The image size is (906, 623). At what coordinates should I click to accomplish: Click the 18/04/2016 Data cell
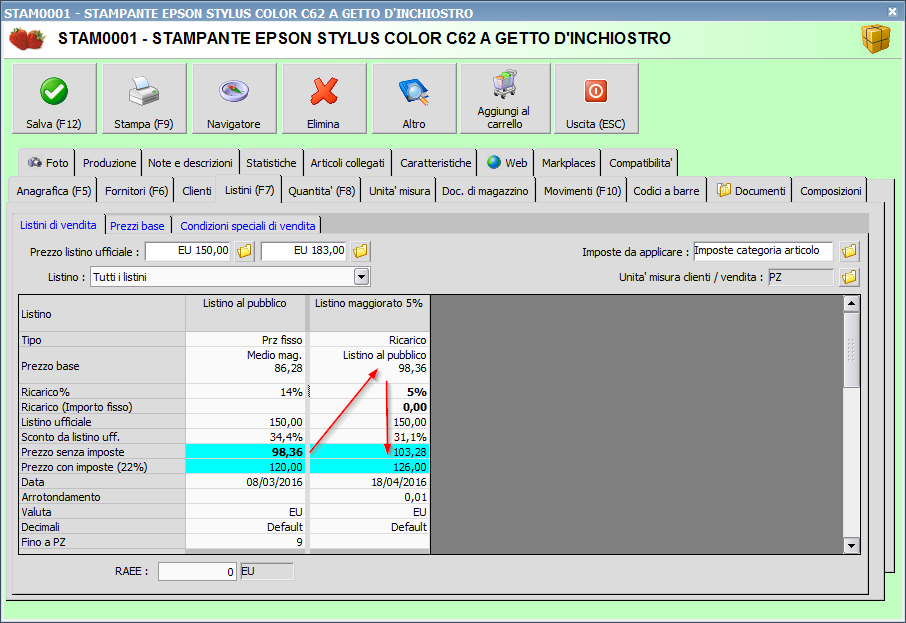click(369, 482)
